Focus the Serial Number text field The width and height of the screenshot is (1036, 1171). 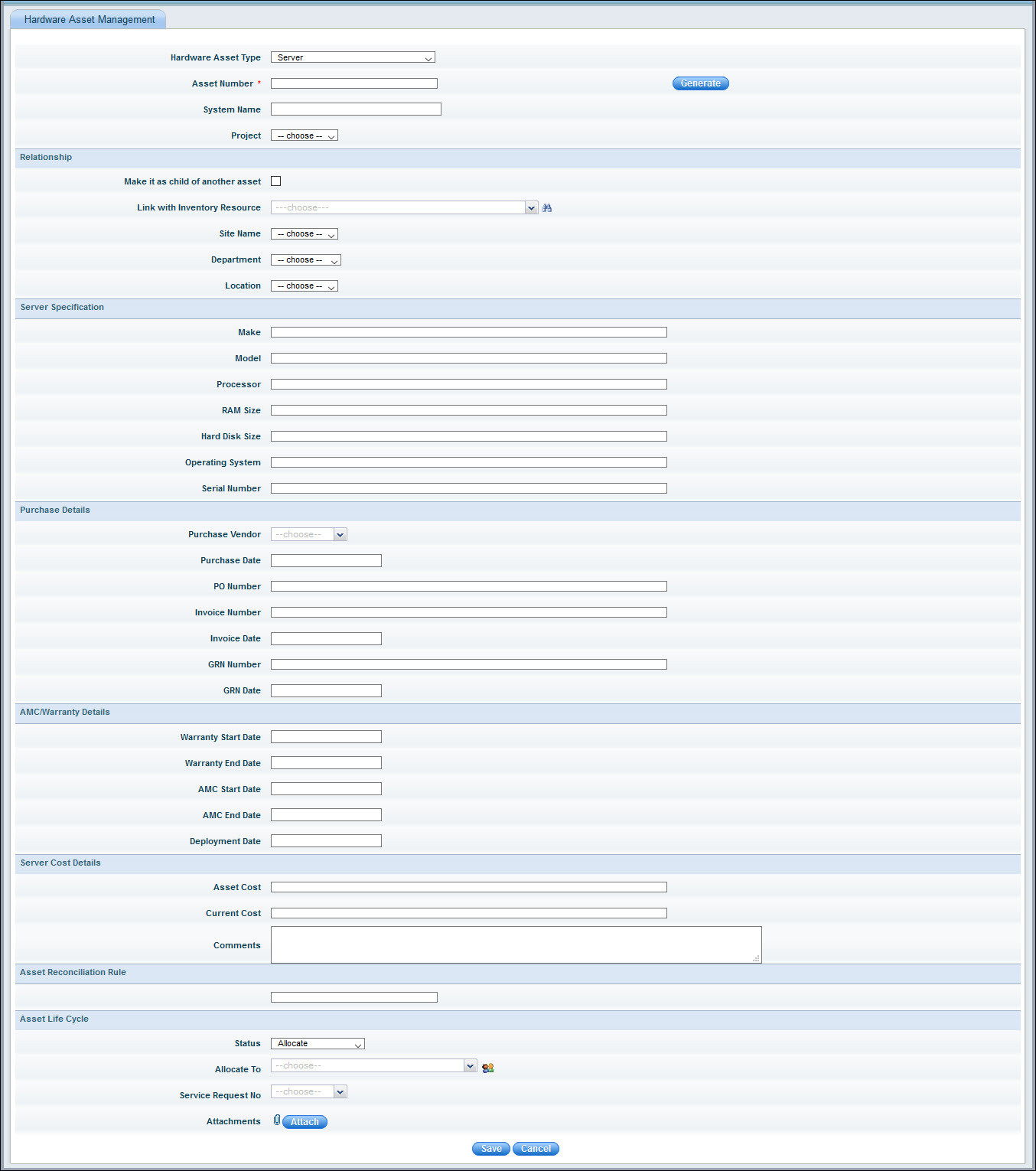tap(468, 488)
